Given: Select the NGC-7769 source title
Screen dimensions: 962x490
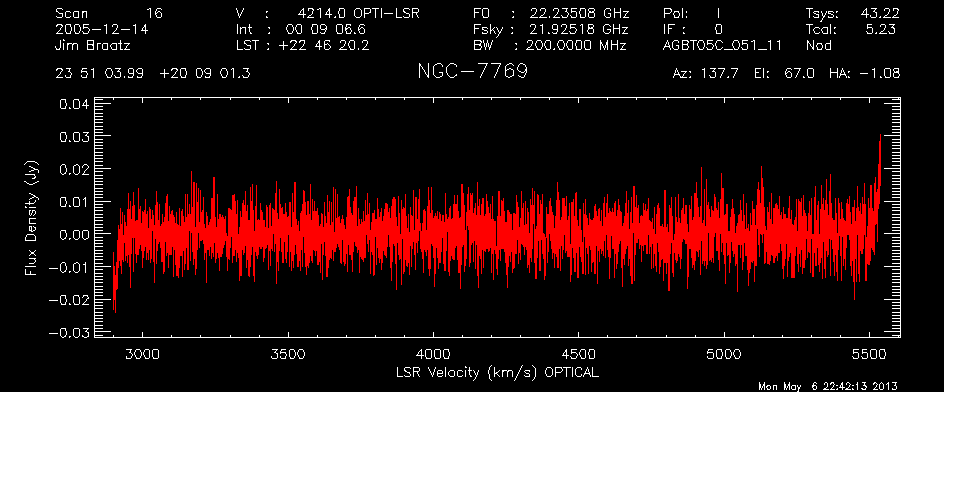Looking at the screenshot, I should 472,72.
